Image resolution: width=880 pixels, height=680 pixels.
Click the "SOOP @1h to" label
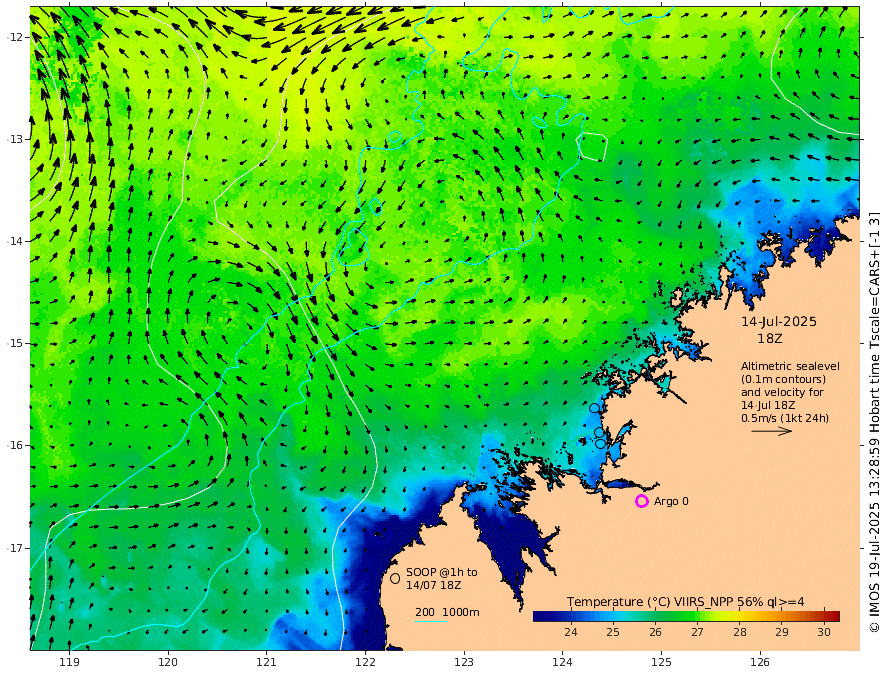[x=442, y=572]
